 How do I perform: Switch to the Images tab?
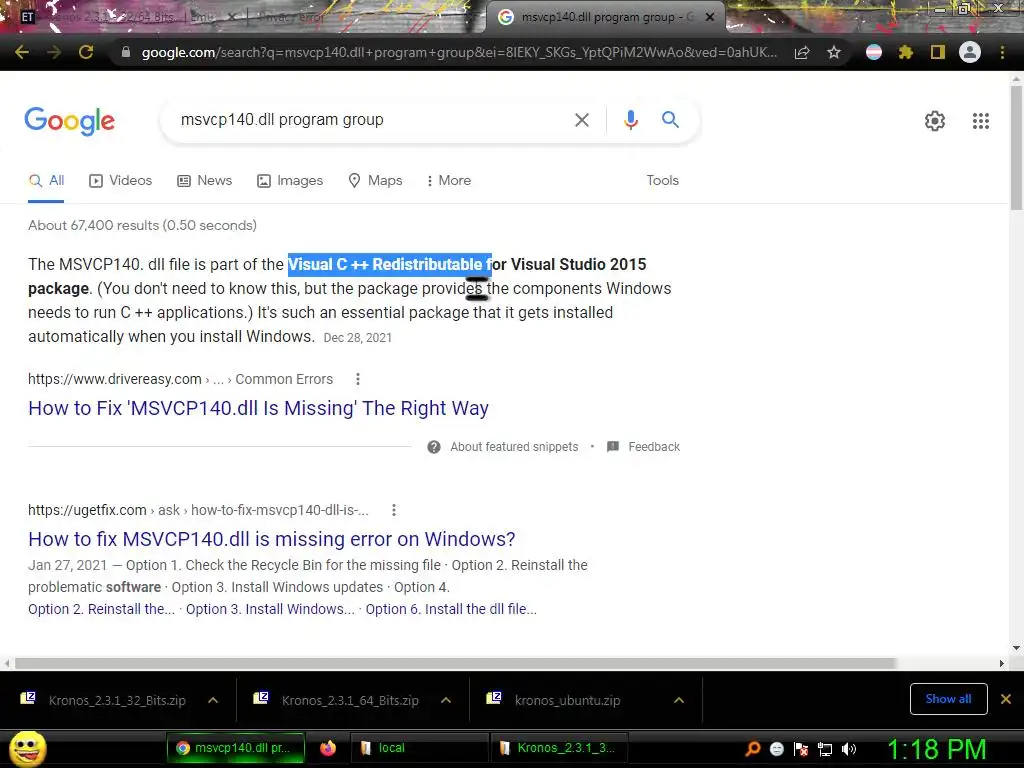point(290,180)
